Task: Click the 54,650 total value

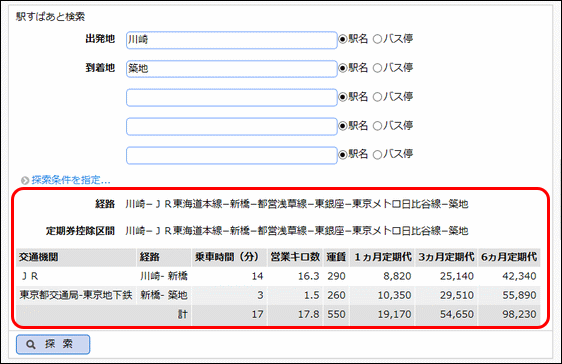Action: [457, 315]
